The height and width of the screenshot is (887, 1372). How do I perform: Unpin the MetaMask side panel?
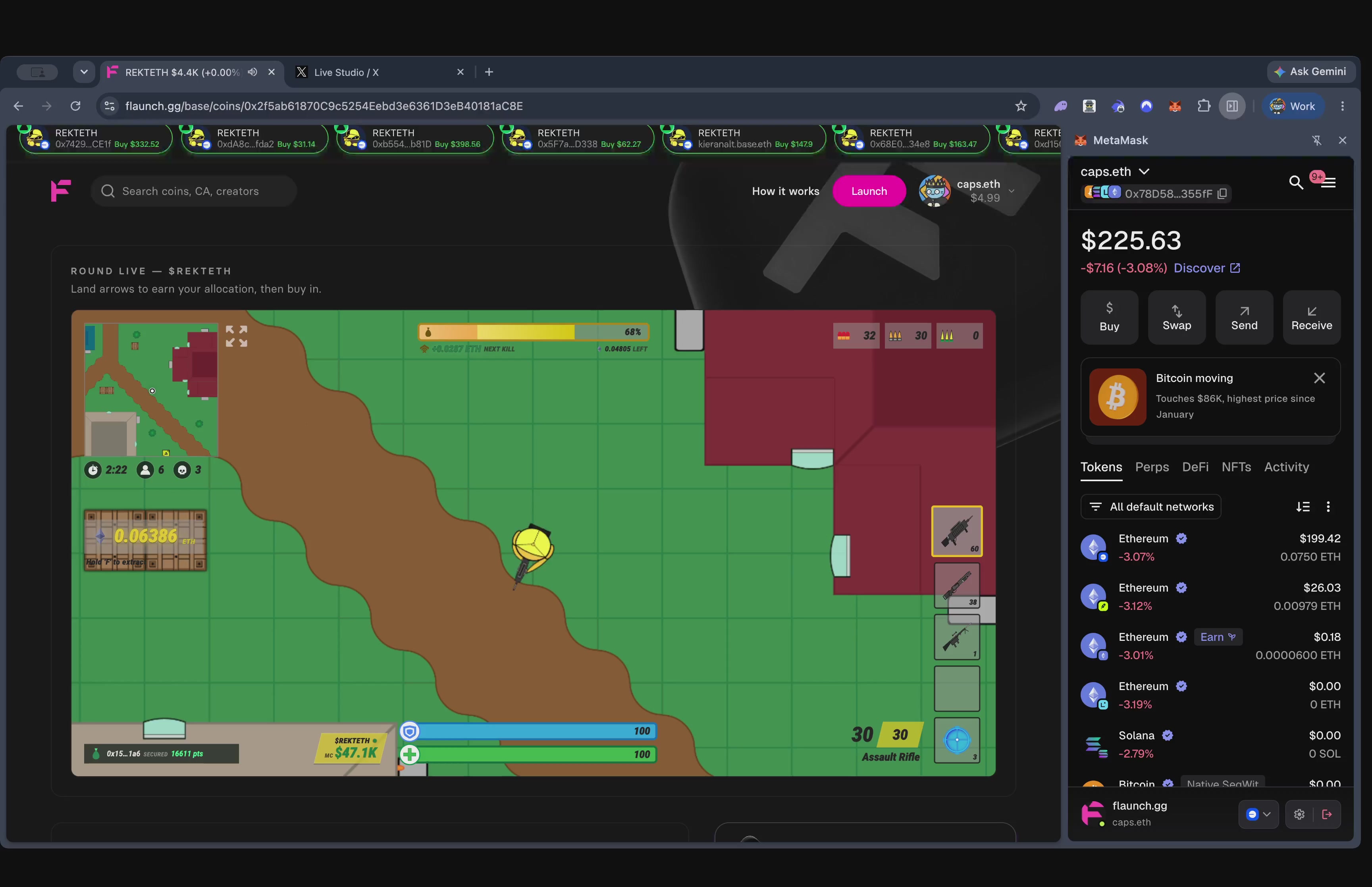(1317, 140)
